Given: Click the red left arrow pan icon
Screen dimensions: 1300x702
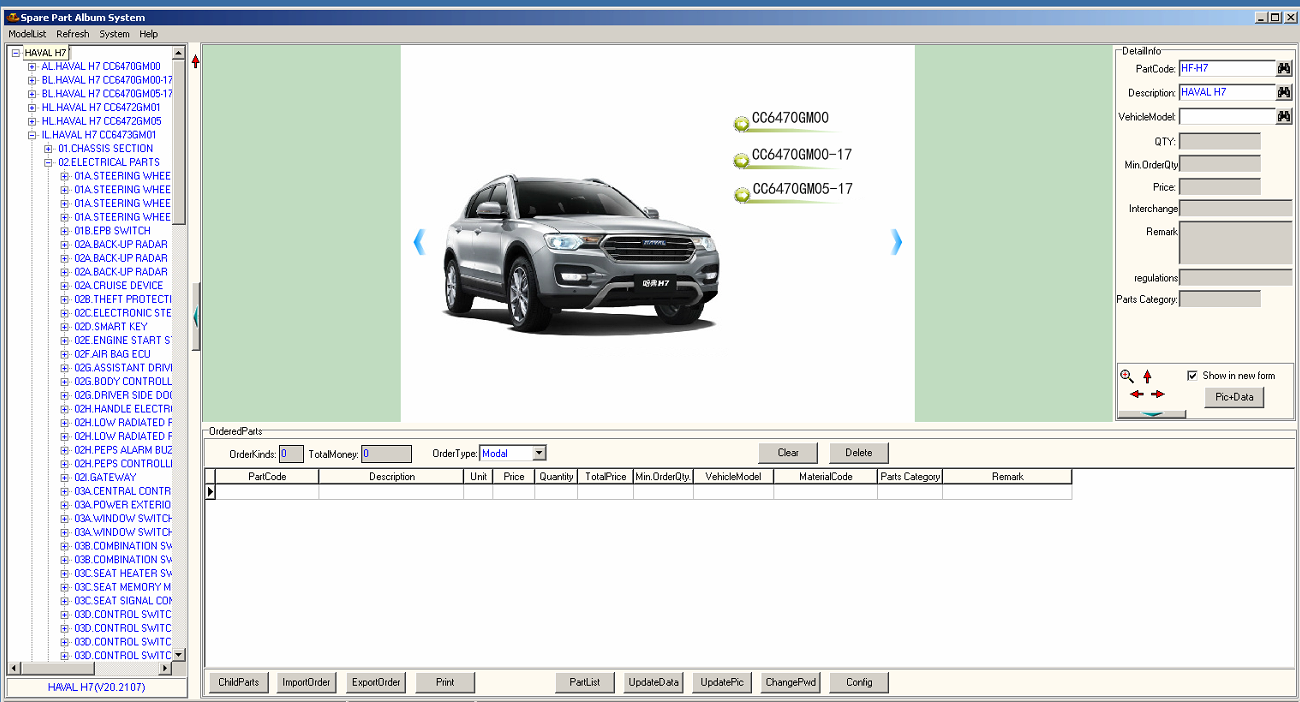Looking at the screenshot, I should tap(1136, 394).
